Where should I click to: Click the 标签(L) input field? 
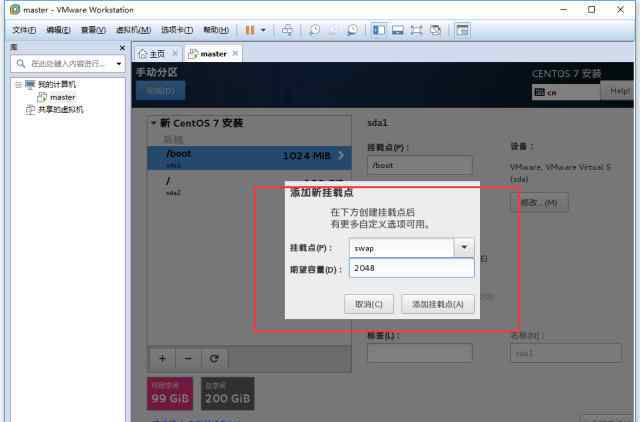[x=420, y=353]
